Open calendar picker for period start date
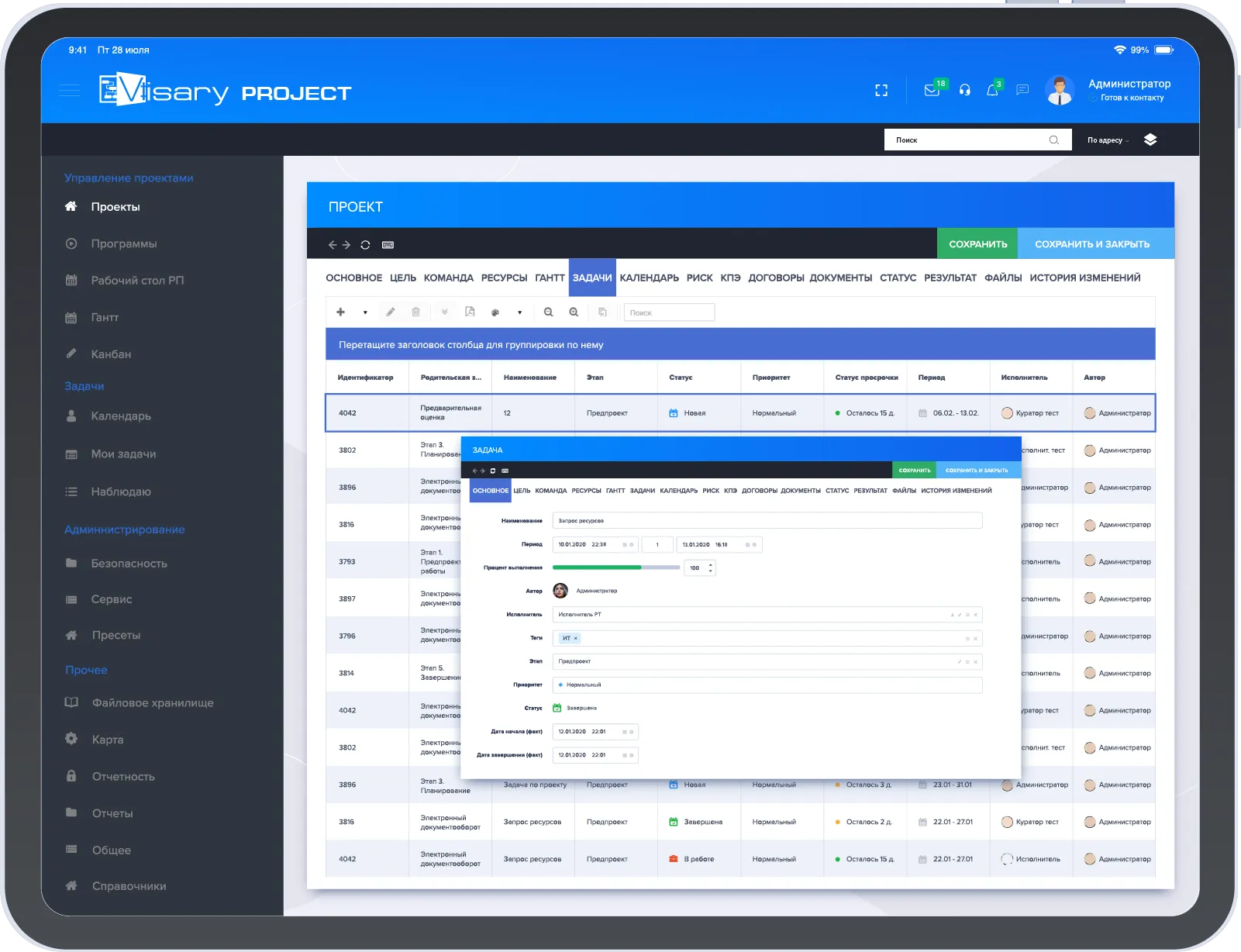Viewport: 1241px width, 952px height. (624, 544)
